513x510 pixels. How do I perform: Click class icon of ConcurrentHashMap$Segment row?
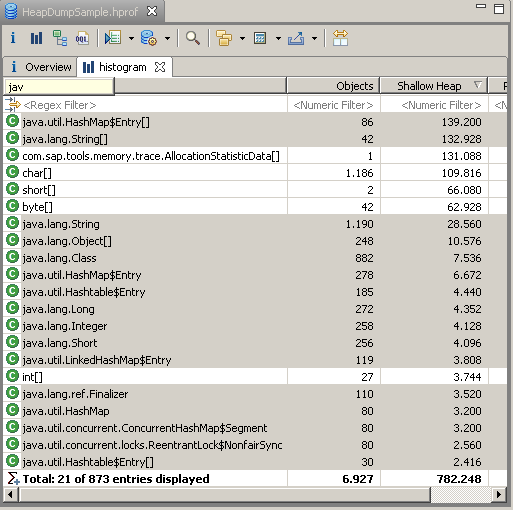coord(13,427)
